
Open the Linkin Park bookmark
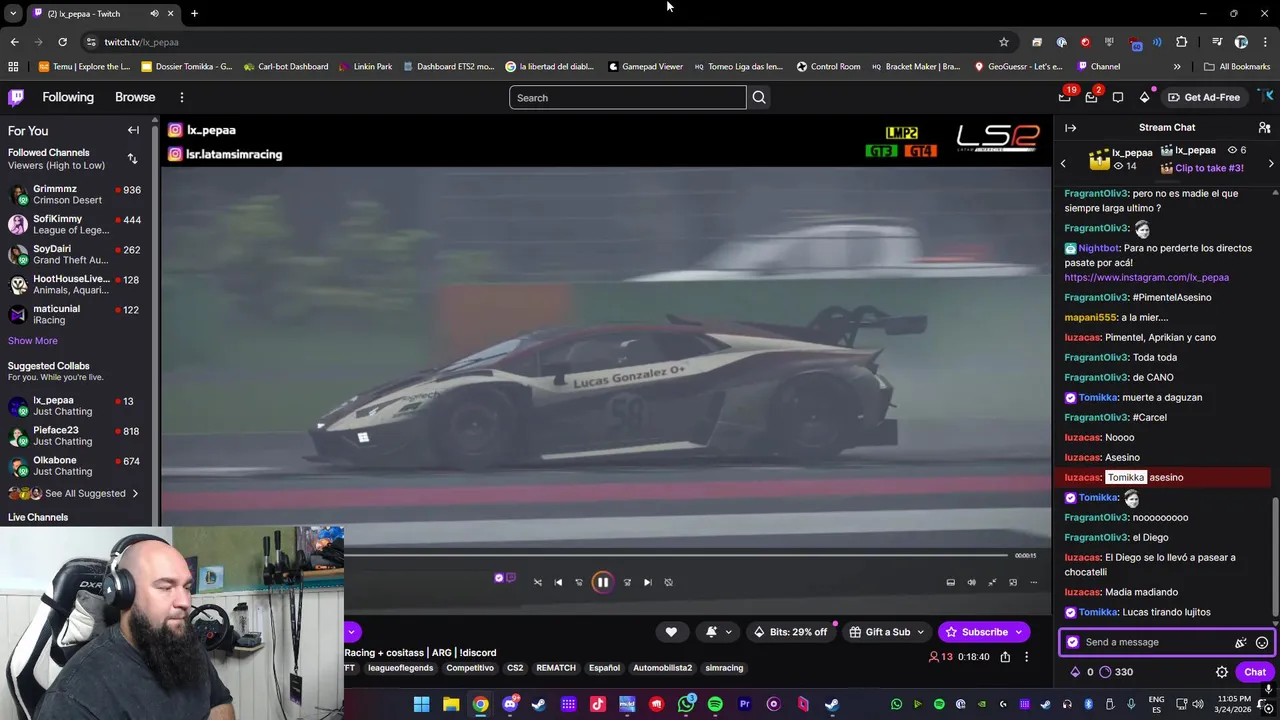pyautogui.click(x=366, y=66)
